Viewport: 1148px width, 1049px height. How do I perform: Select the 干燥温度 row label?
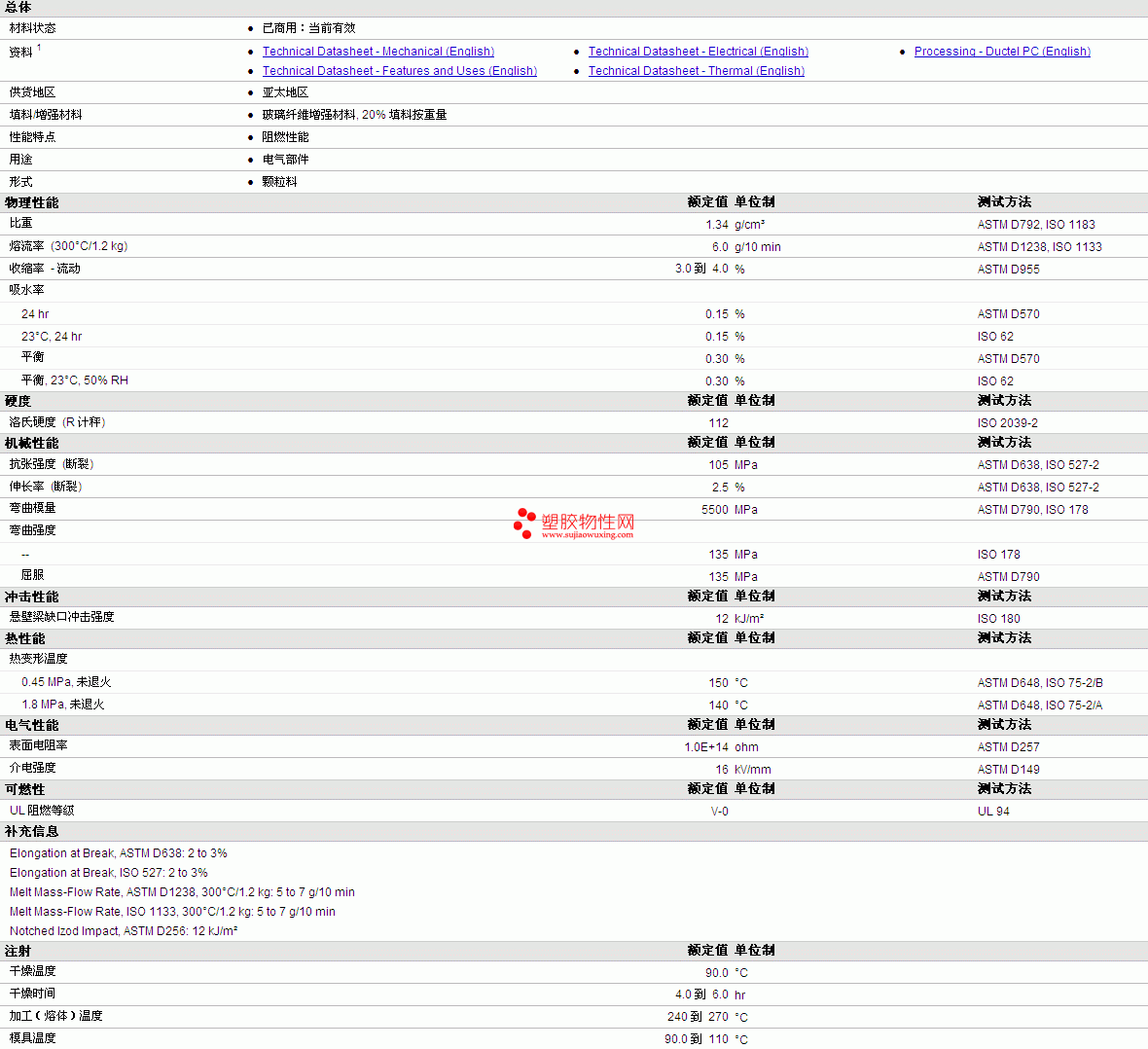click(32, 971)
